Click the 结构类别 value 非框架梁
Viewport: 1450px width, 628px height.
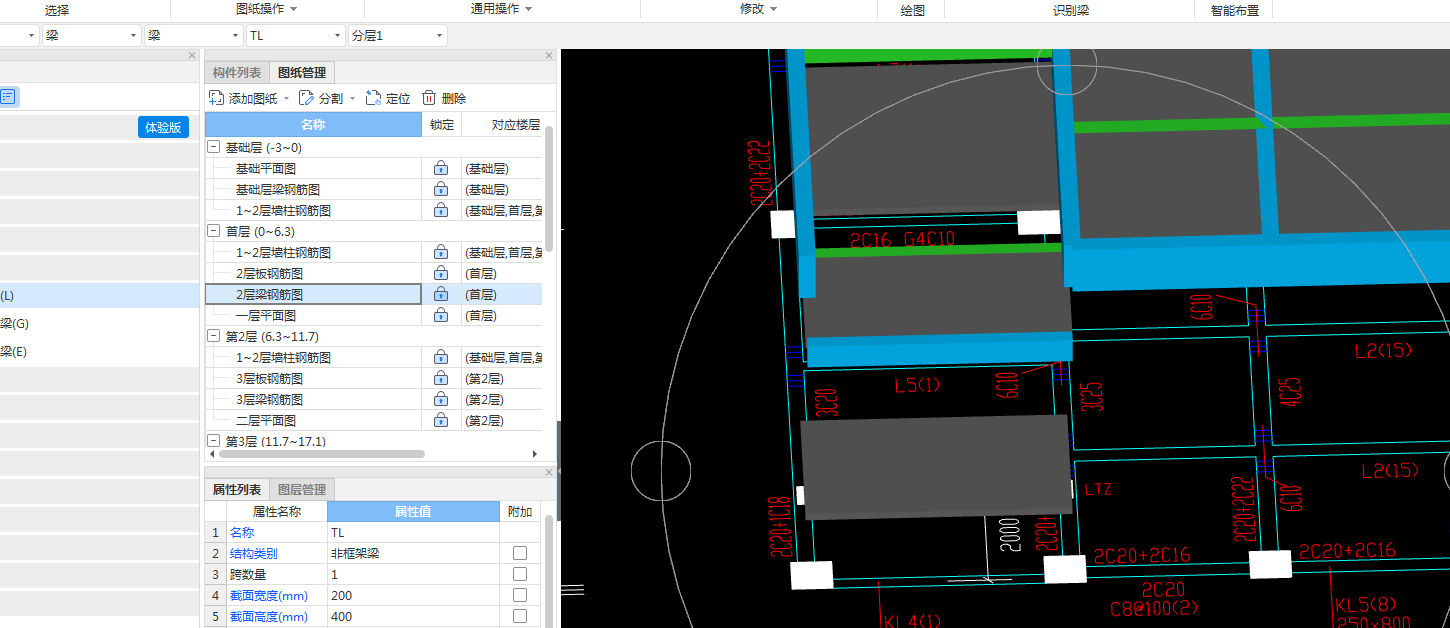(x=413, y=553)
